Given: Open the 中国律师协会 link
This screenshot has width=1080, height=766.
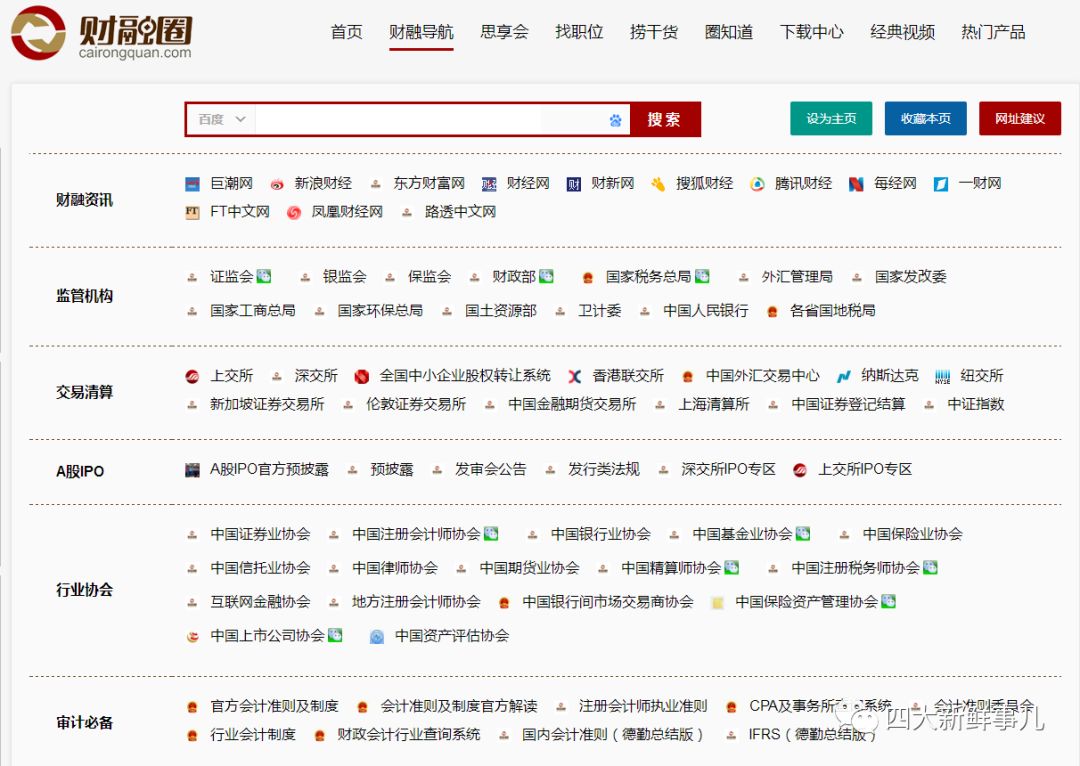Looking at the screenshot, I should 395,568.
